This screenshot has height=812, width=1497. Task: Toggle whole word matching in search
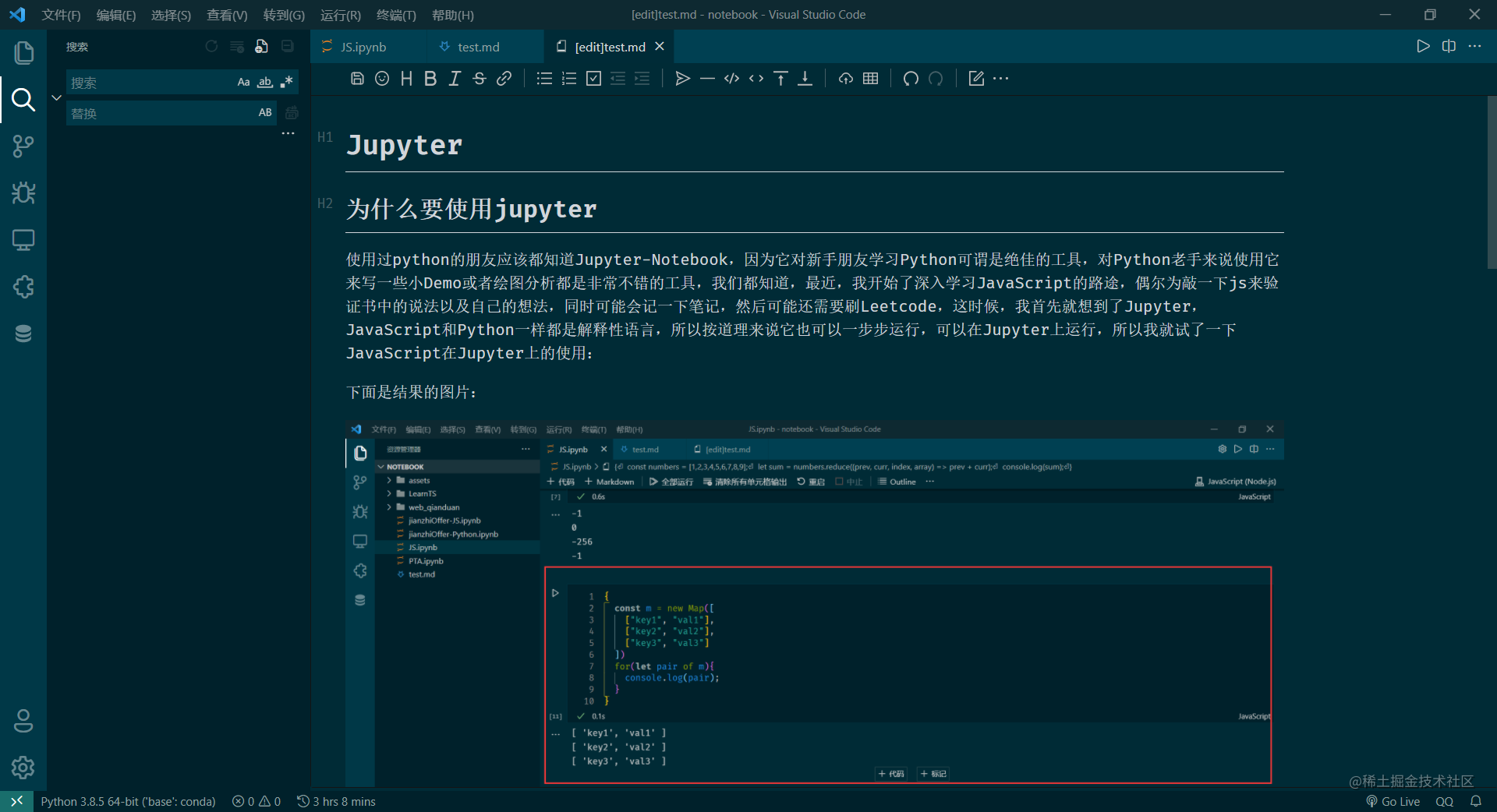(265, 82)
